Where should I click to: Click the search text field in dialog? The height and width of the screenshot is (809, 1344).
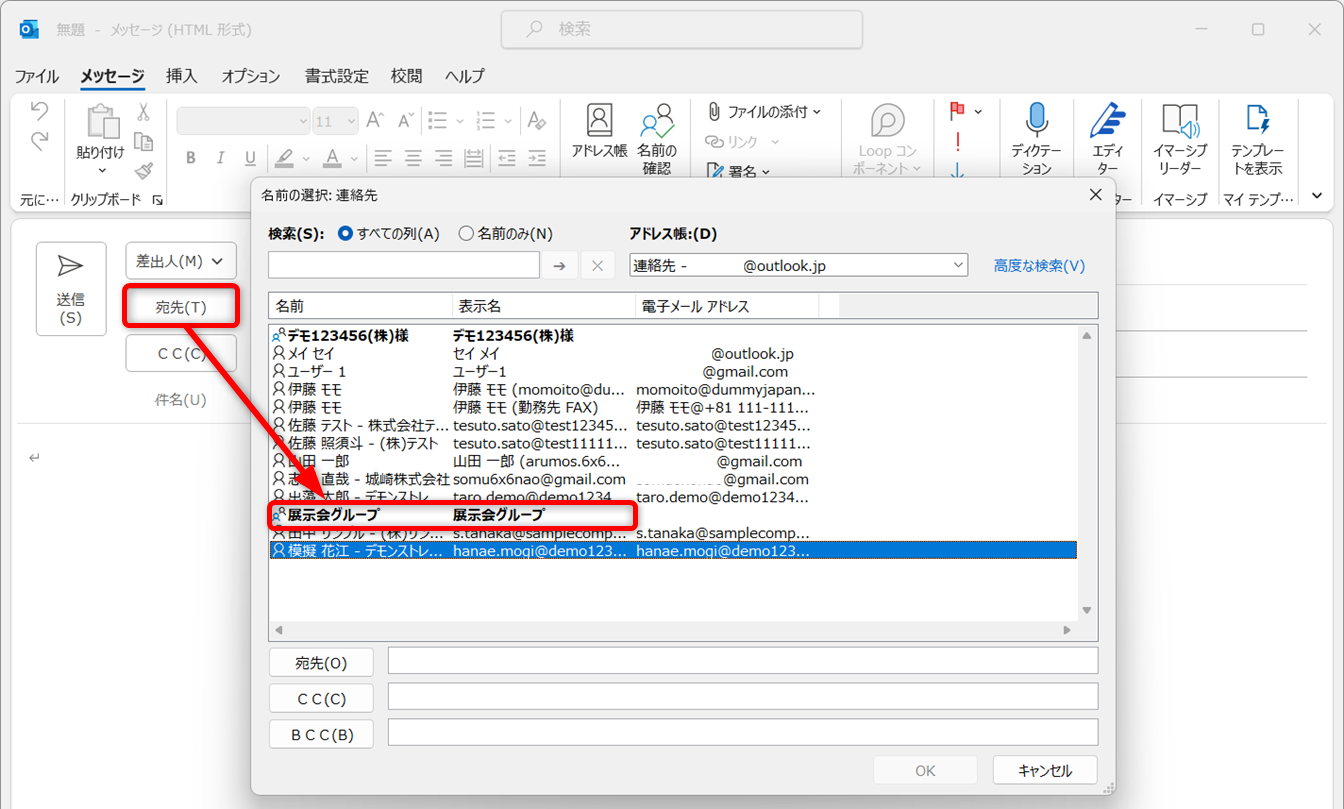tap(404, 265)
